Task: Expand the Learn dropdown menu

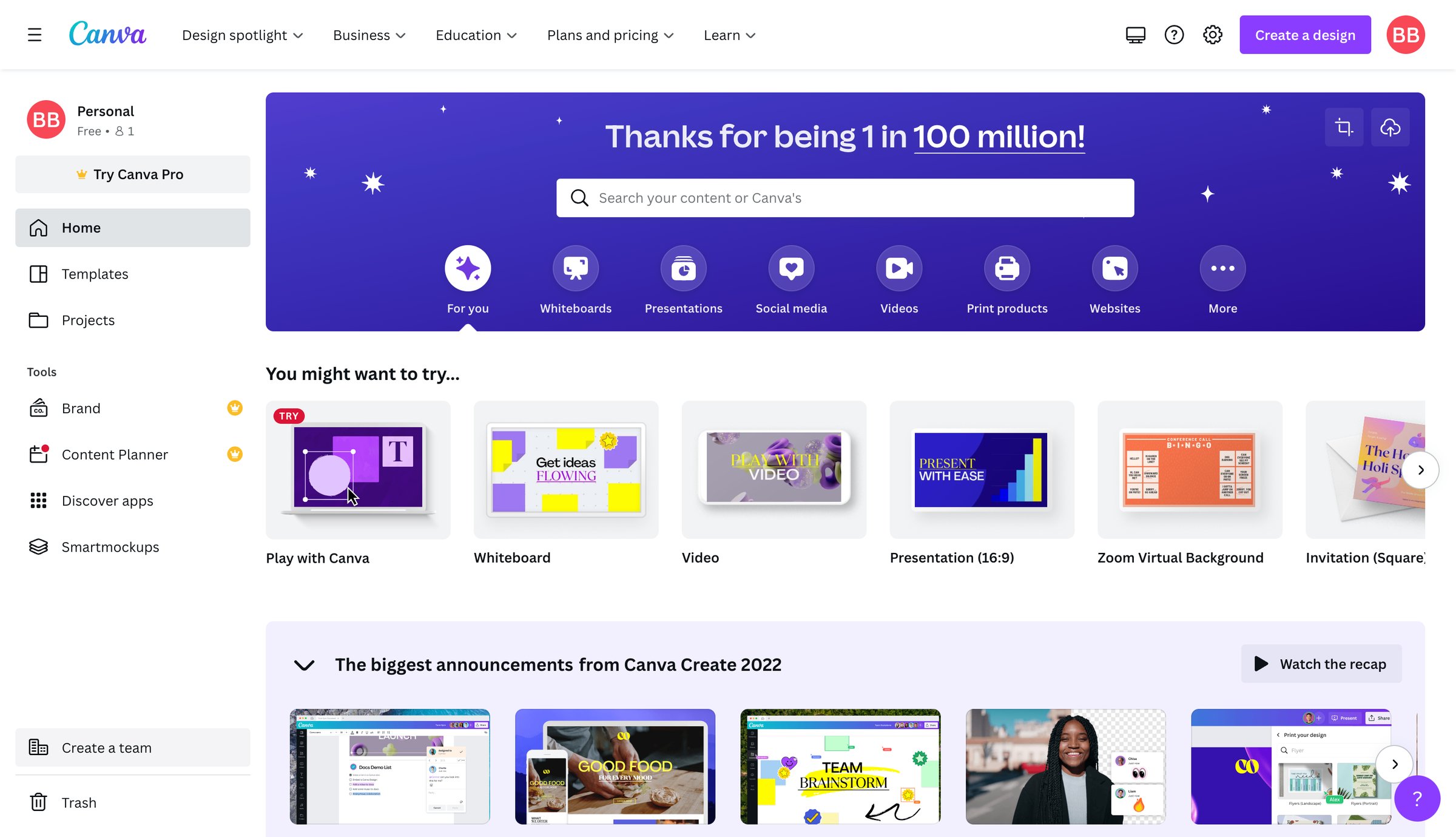Action: [730, 35]
